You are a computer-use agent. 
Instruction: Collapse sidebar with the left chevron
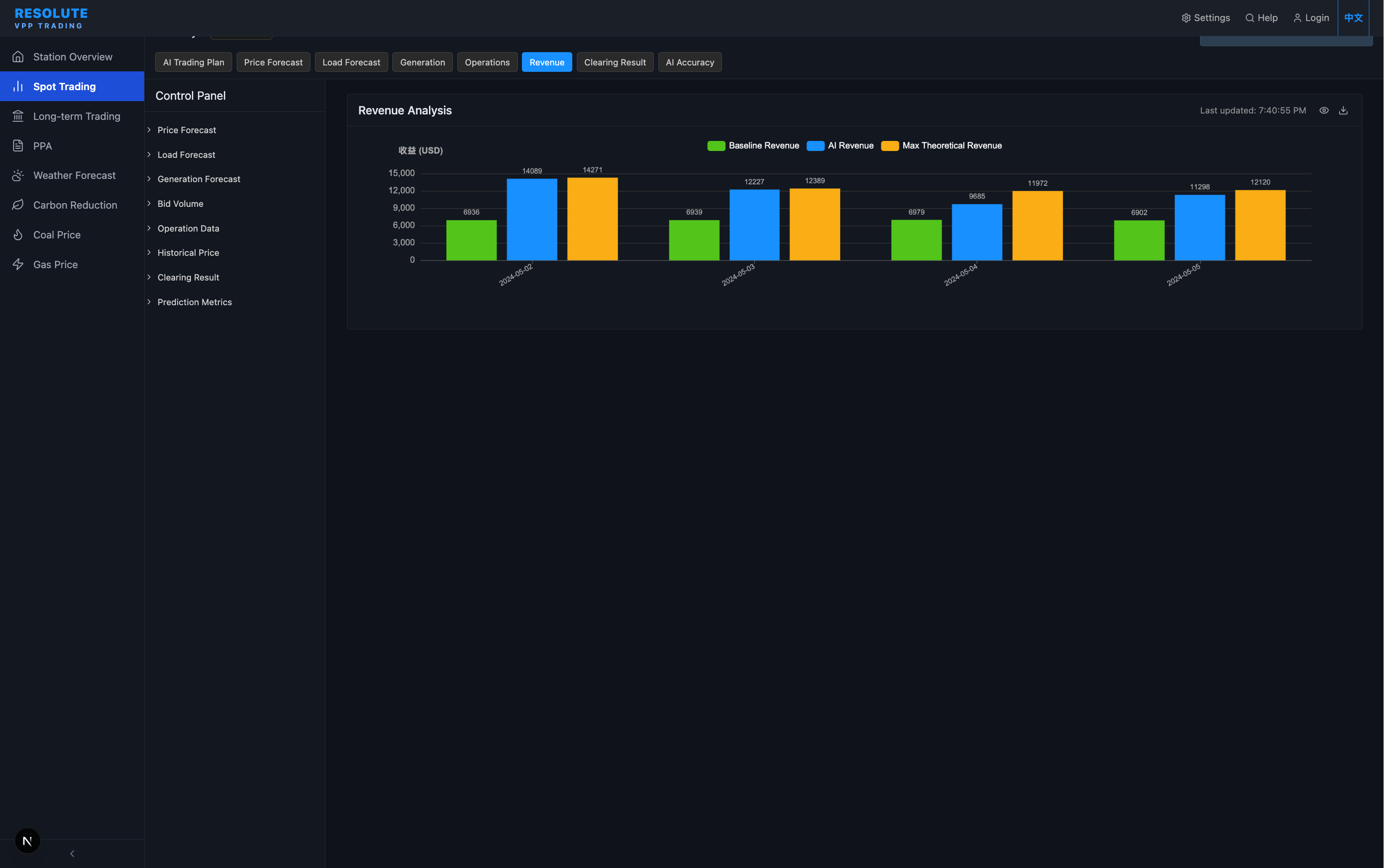[72, 854]
